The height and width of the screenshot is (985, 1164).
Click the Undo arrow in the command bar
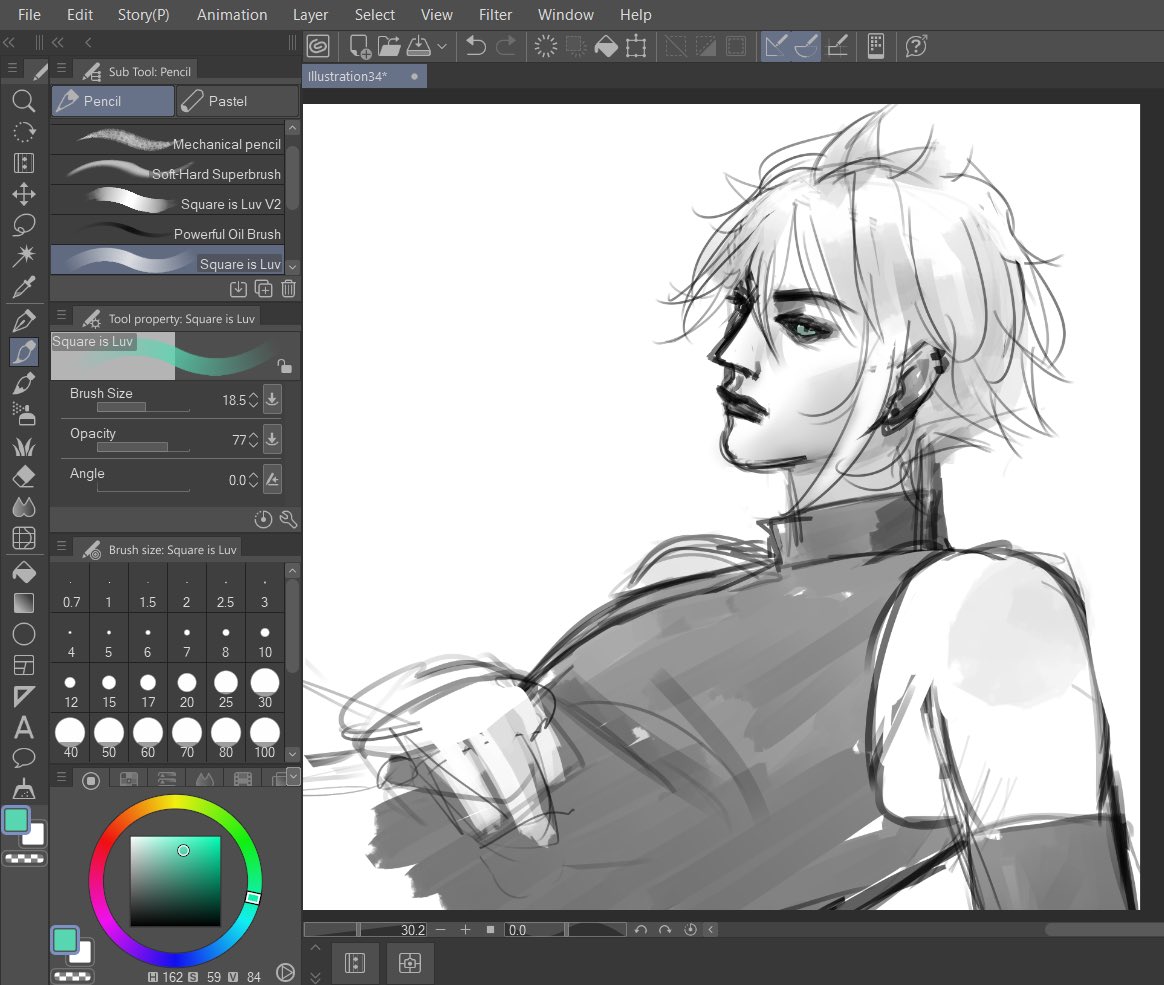tap(475, 46)
